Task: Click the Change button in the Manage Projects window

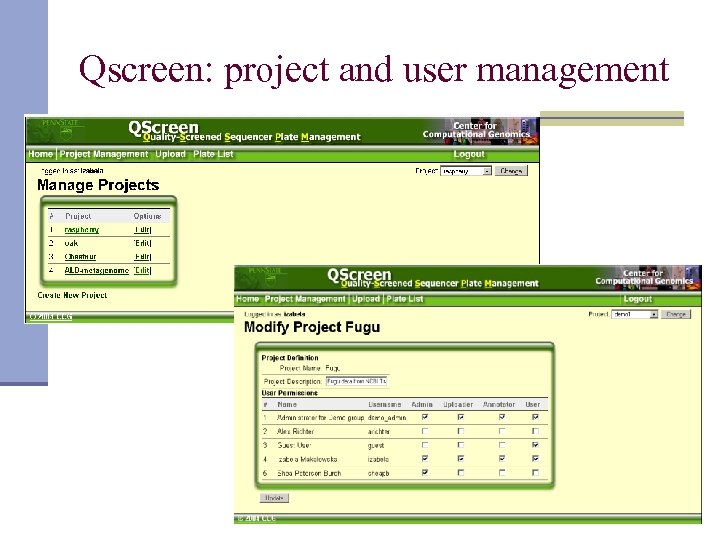Action: point(511,171)
